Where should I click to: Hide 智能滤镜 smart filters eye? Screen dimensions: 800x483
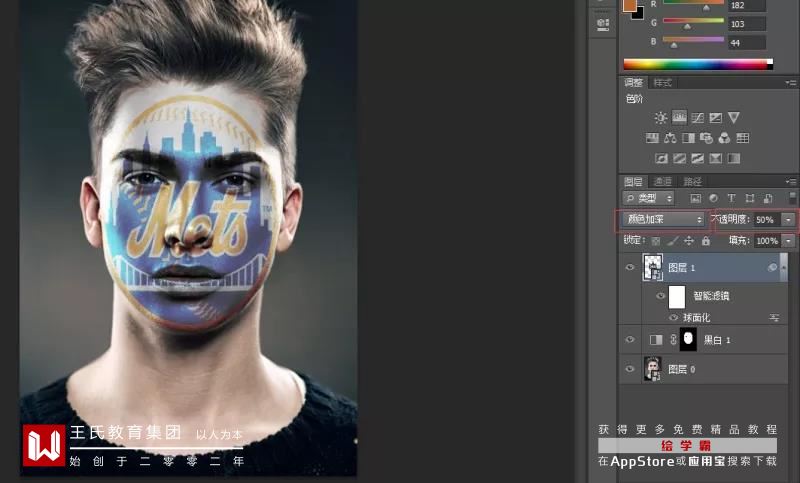point(661,296)
